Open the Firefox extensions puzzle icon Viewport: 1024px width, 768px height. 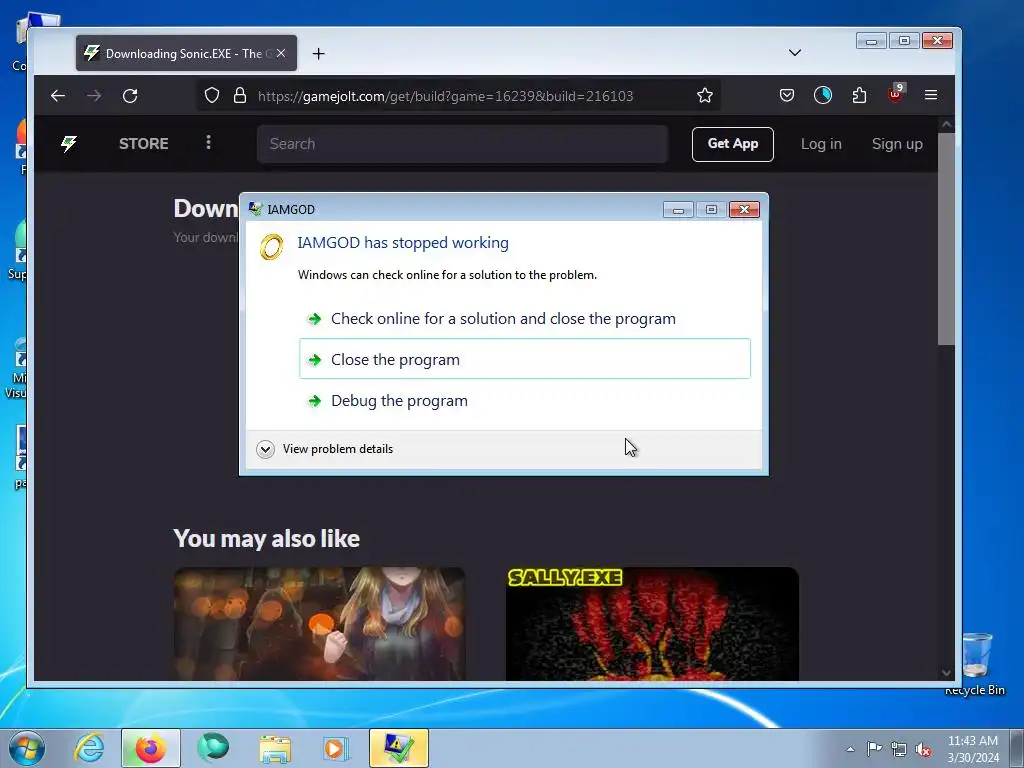coord(859,95)
